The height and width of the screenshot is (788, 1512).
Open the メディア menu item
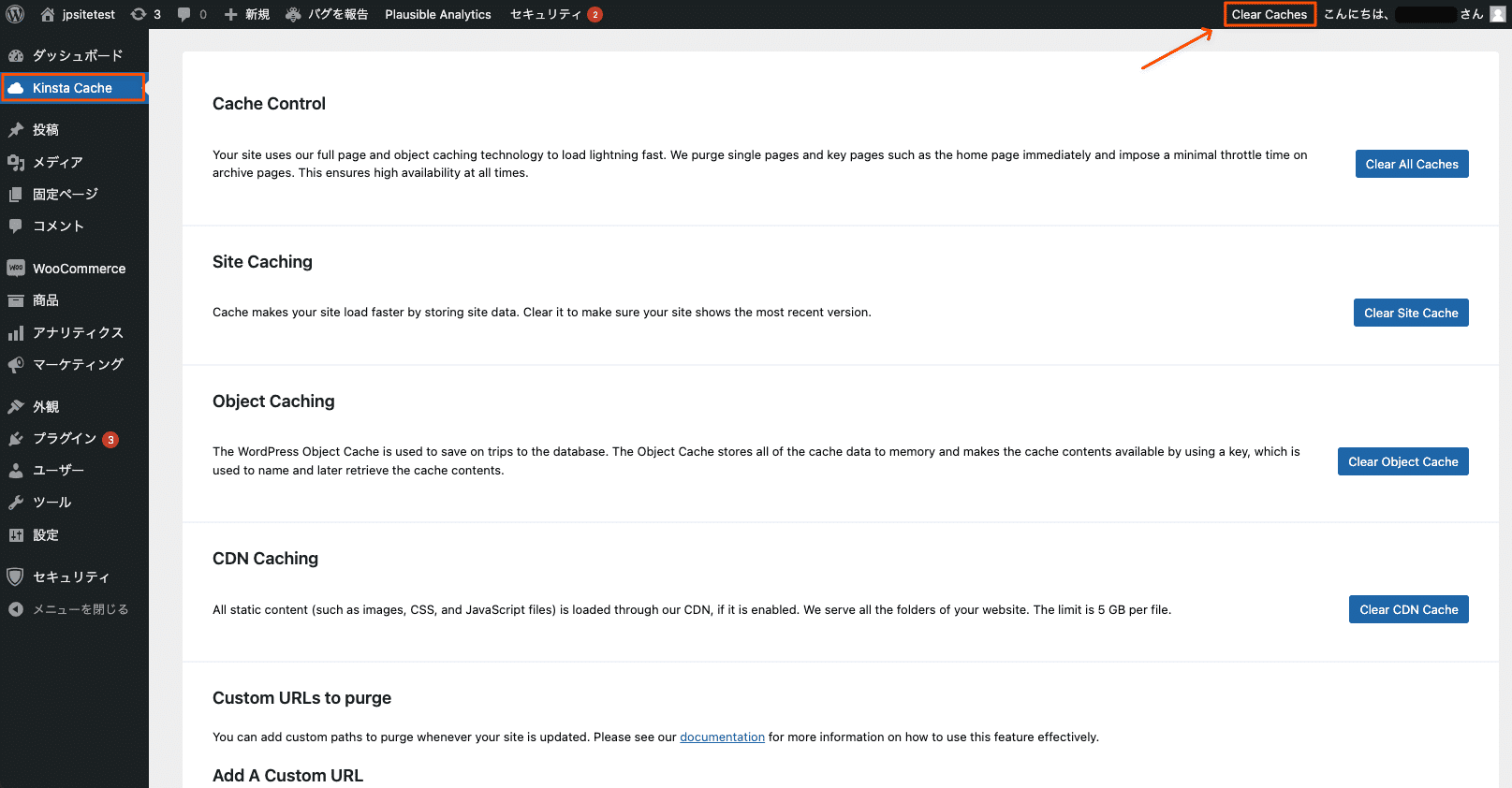74,162
